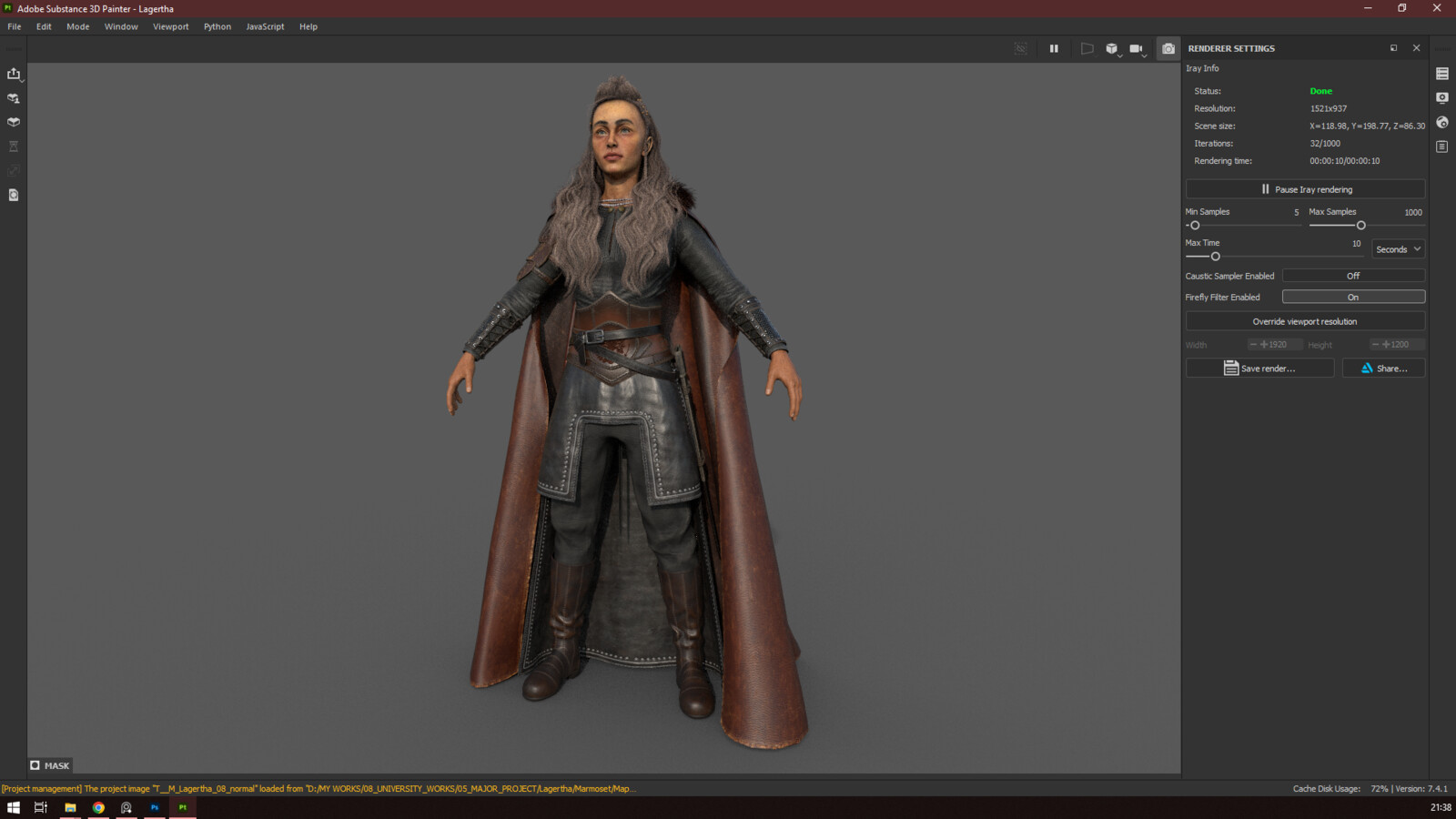Click the greyed expand arrows icon in the left sidebar
1456x819 pixels.
[x=14, y=170]
